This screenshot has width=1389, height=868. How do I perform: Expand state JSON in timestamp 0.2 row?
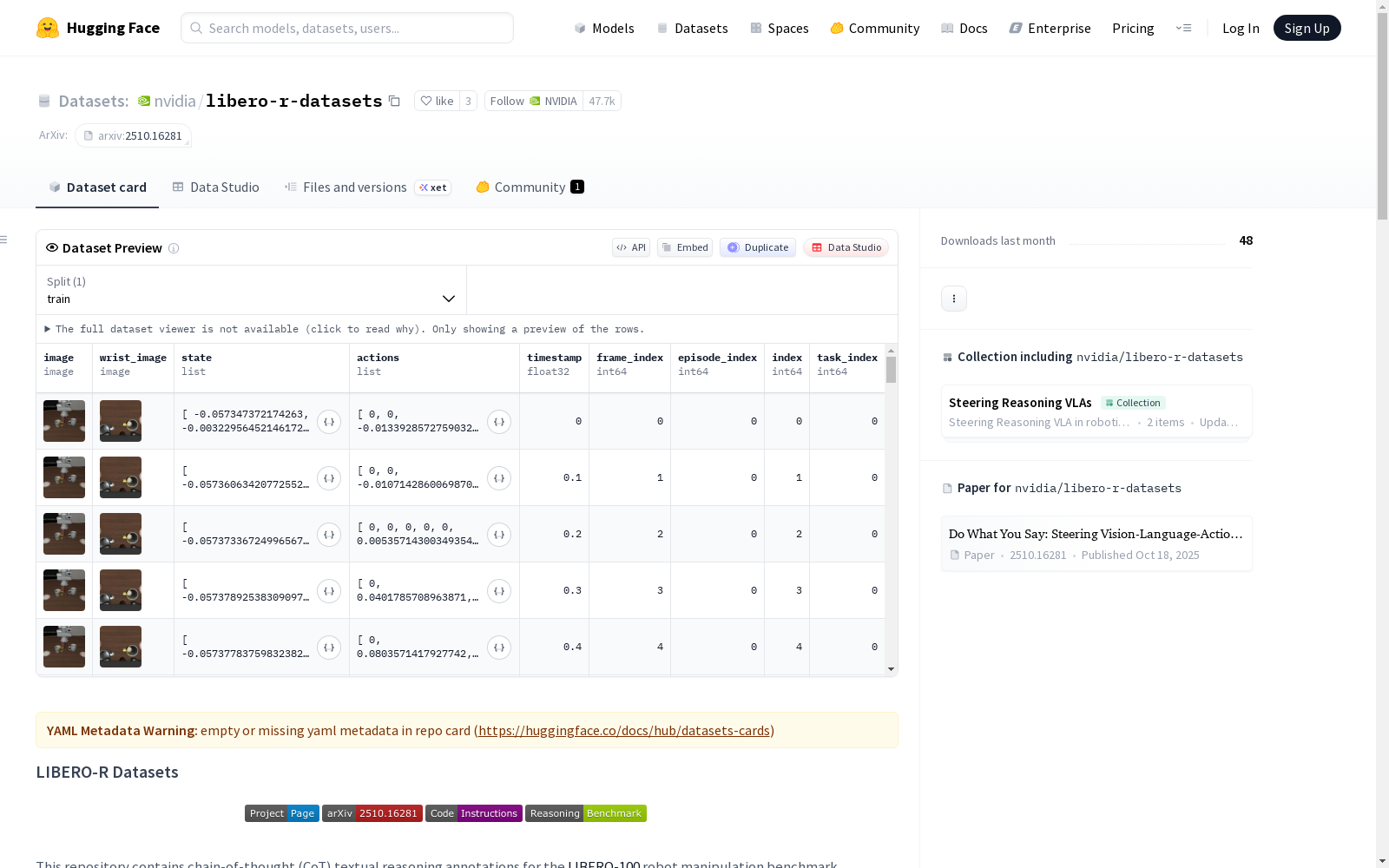(329, 535)
